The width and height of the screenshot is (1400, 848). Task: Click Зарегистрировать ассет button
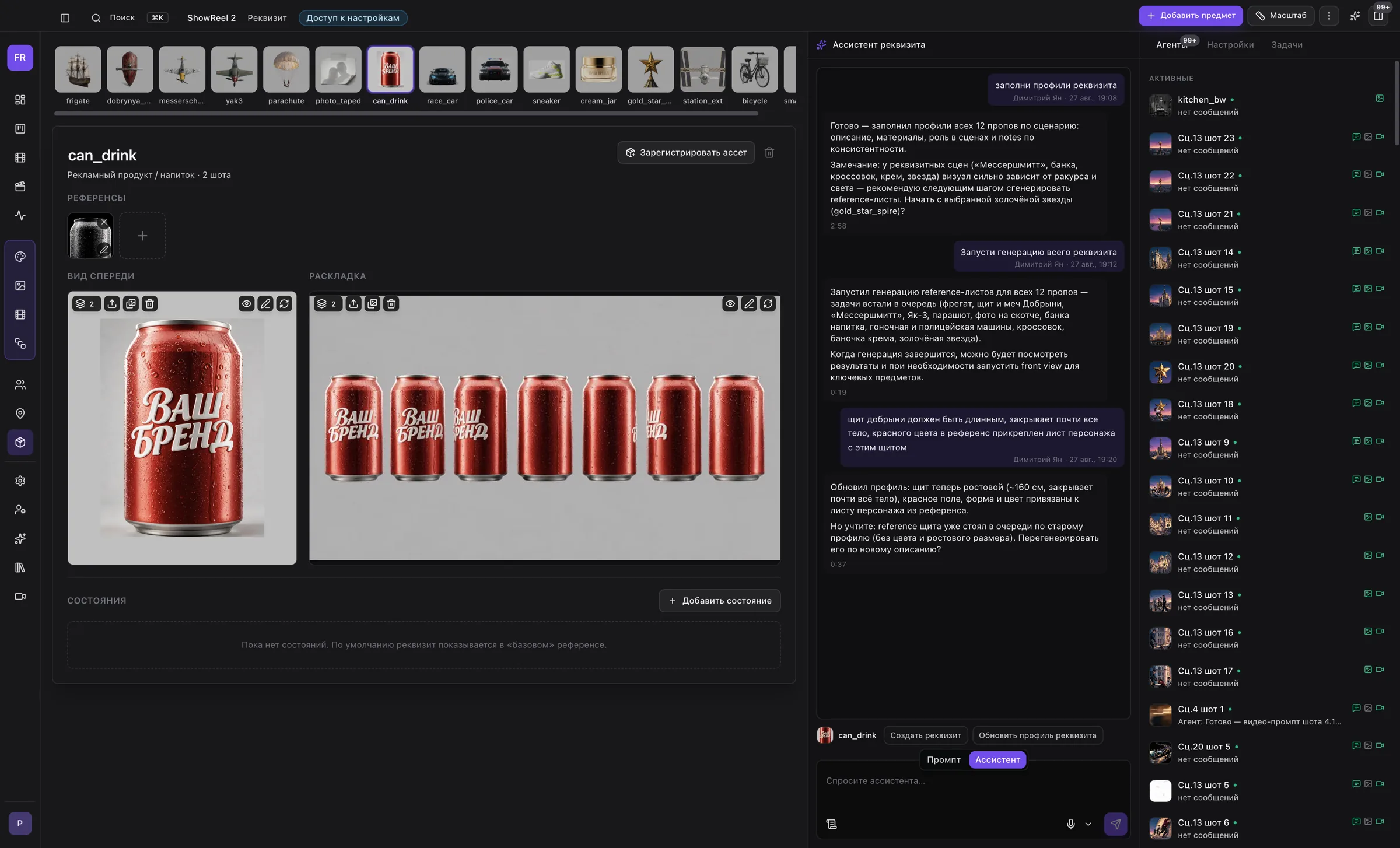point(686,153)
